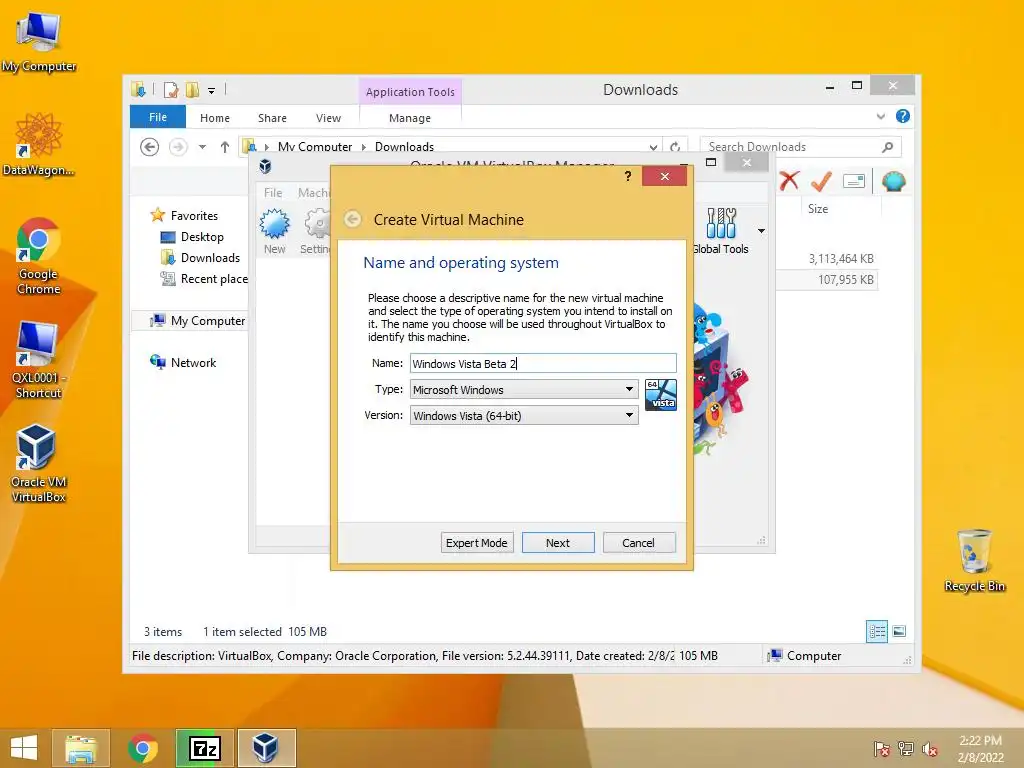Click the red X delete icon
This screenshot has width=1024, height=768.
point(789,181)
